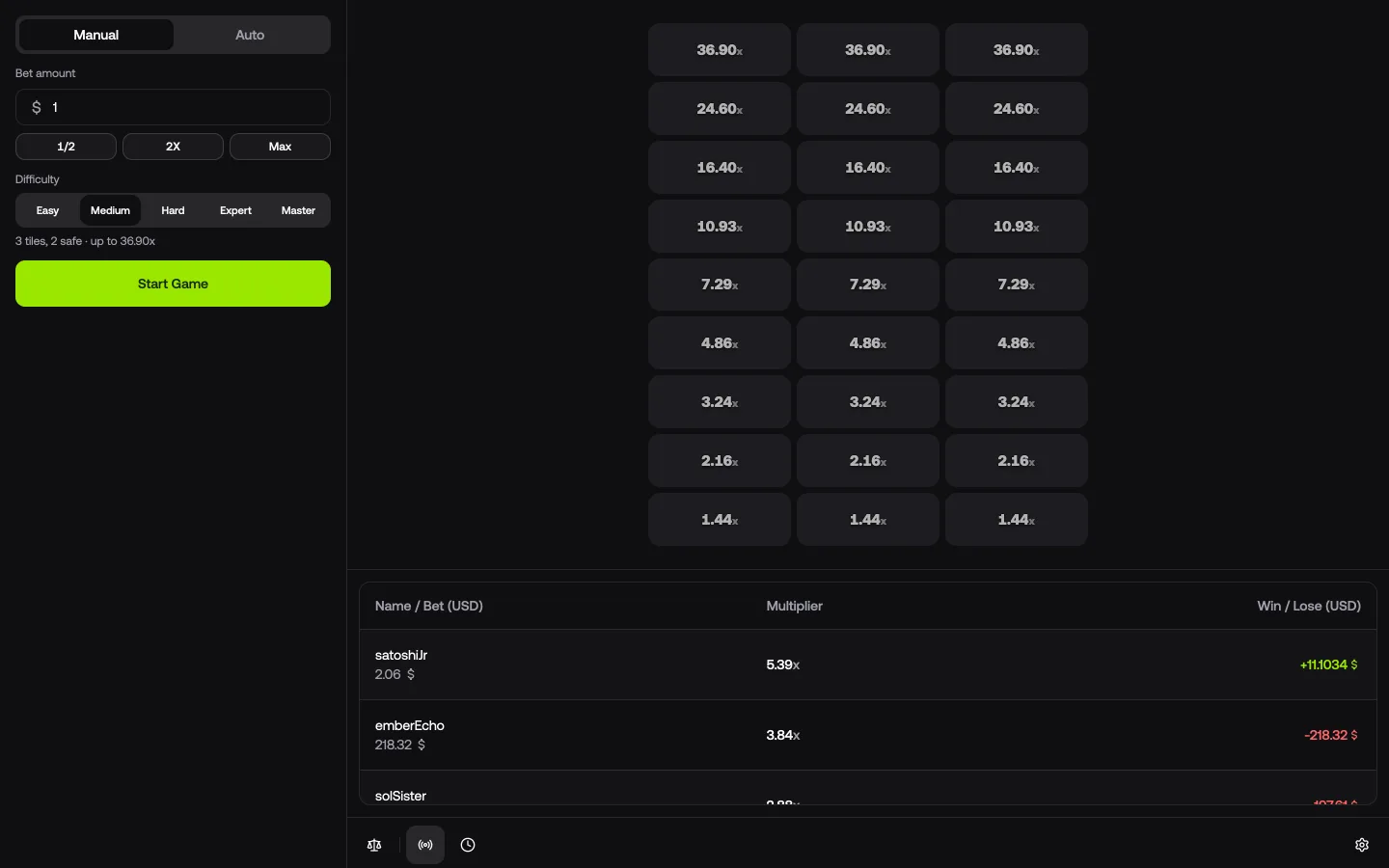
Task: Select Easy difficulty
Action: tap(47, 210)
